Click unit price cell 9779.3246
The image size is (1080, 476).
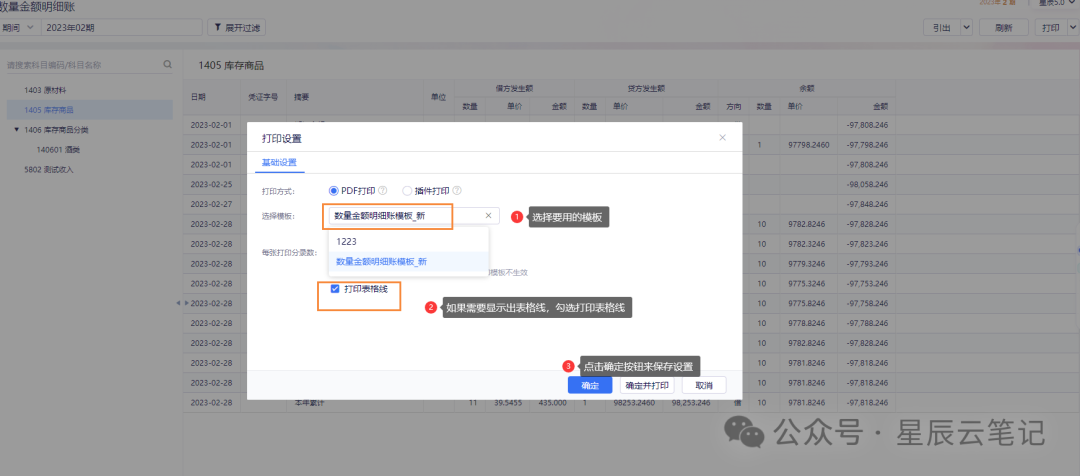click(809, 263)
